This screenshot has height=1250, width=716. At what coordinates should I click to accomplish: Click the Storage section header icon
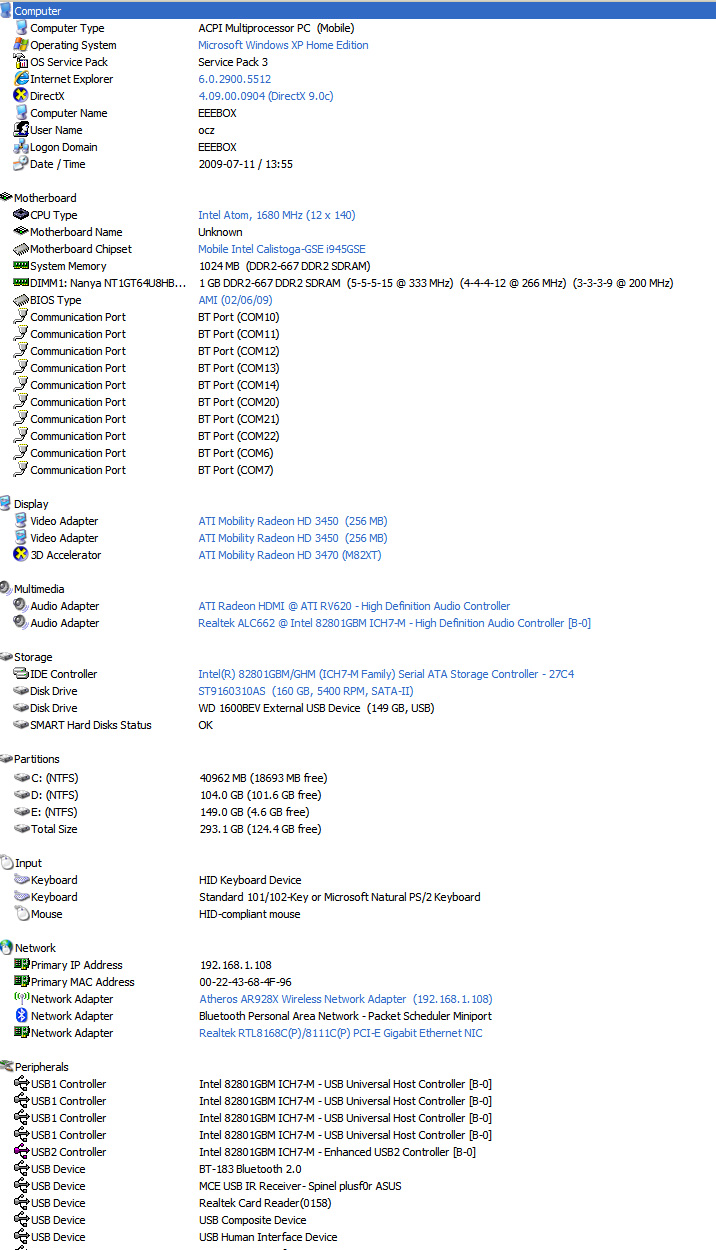pyautogui.click(x=6, y=657)
